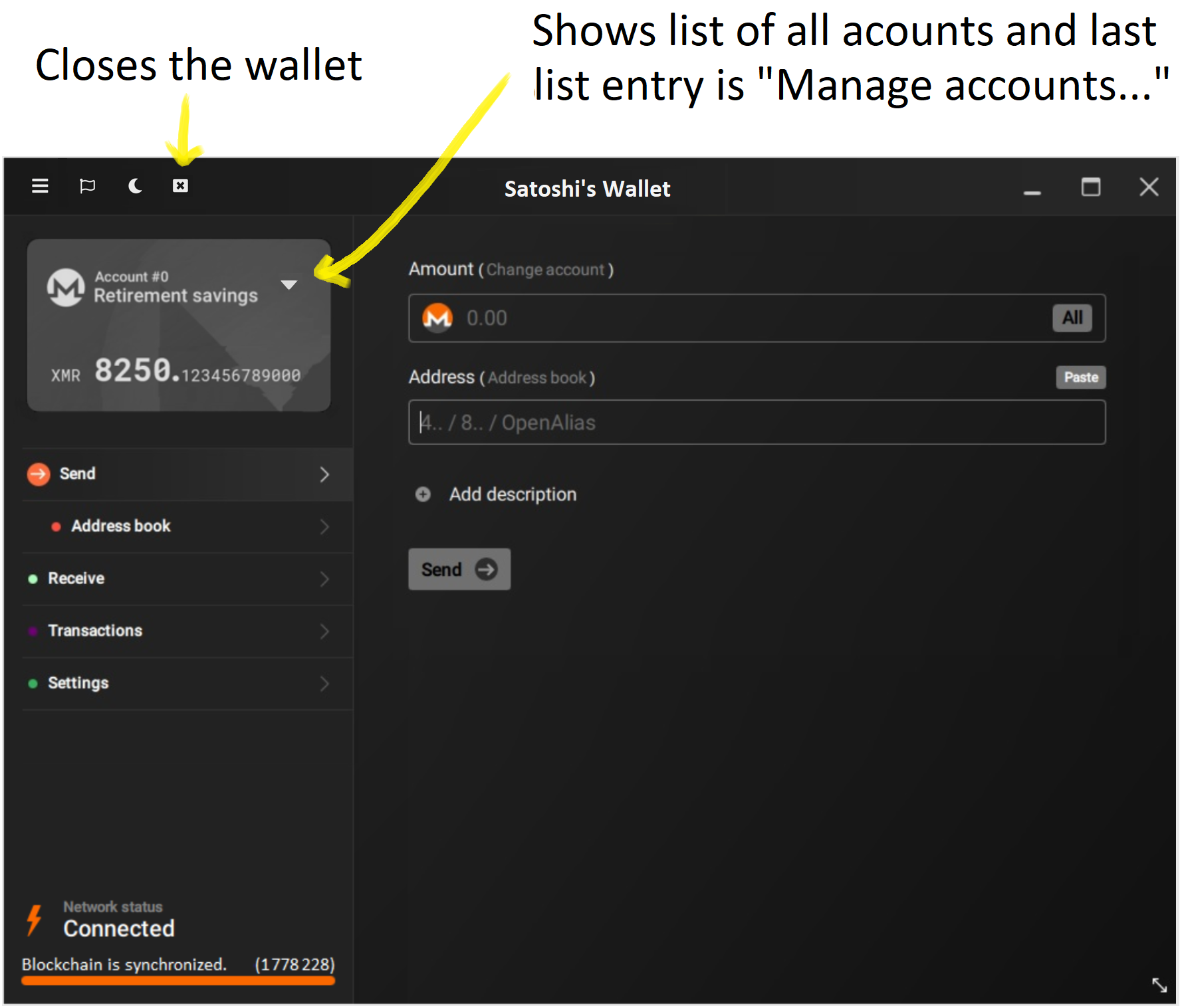The height and width of the screenshot is (1008, 1180).
Task: Click the Monero logo on account card
Action: coord(66,287)
